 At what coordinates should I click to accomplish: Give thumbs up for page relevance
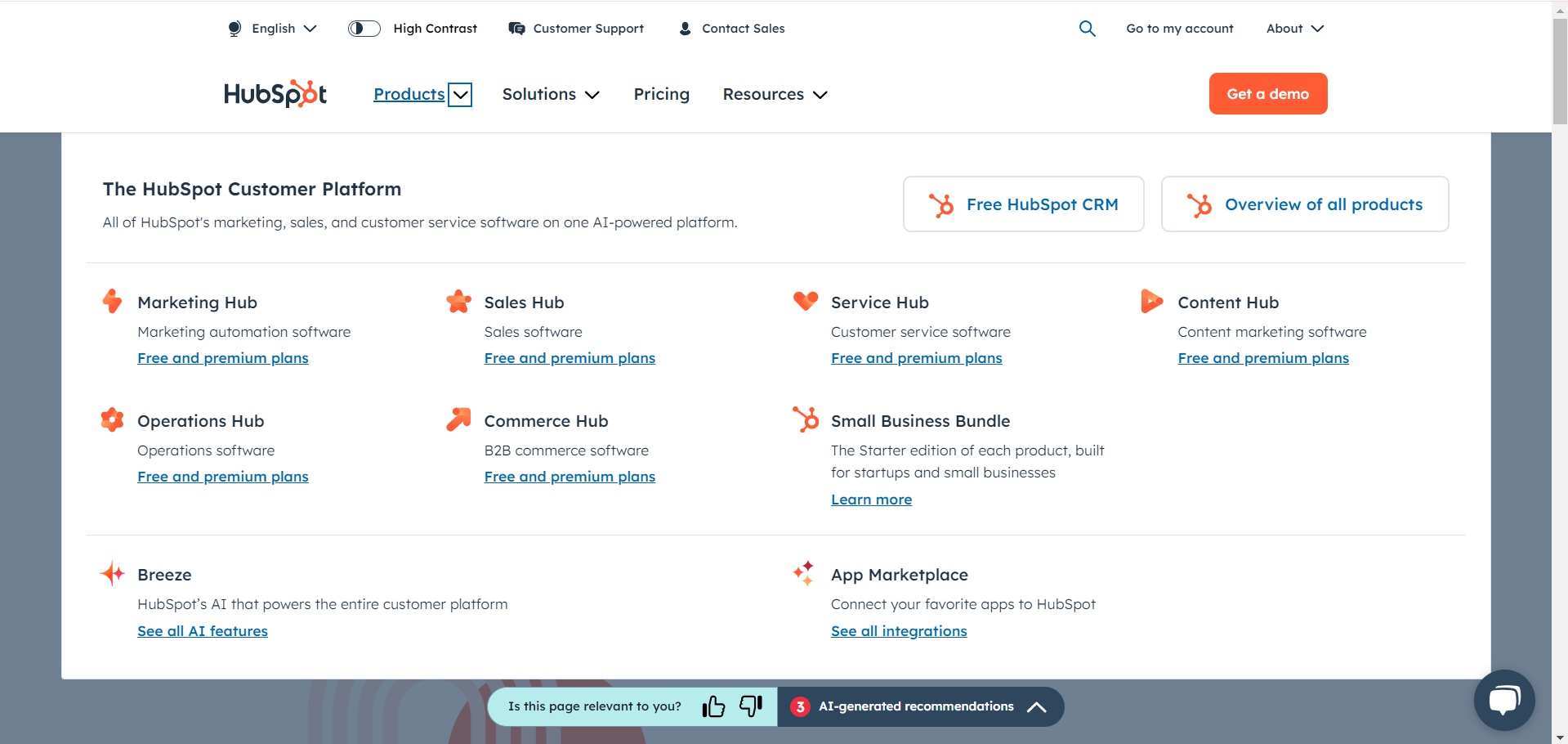(x=713, y=706)
